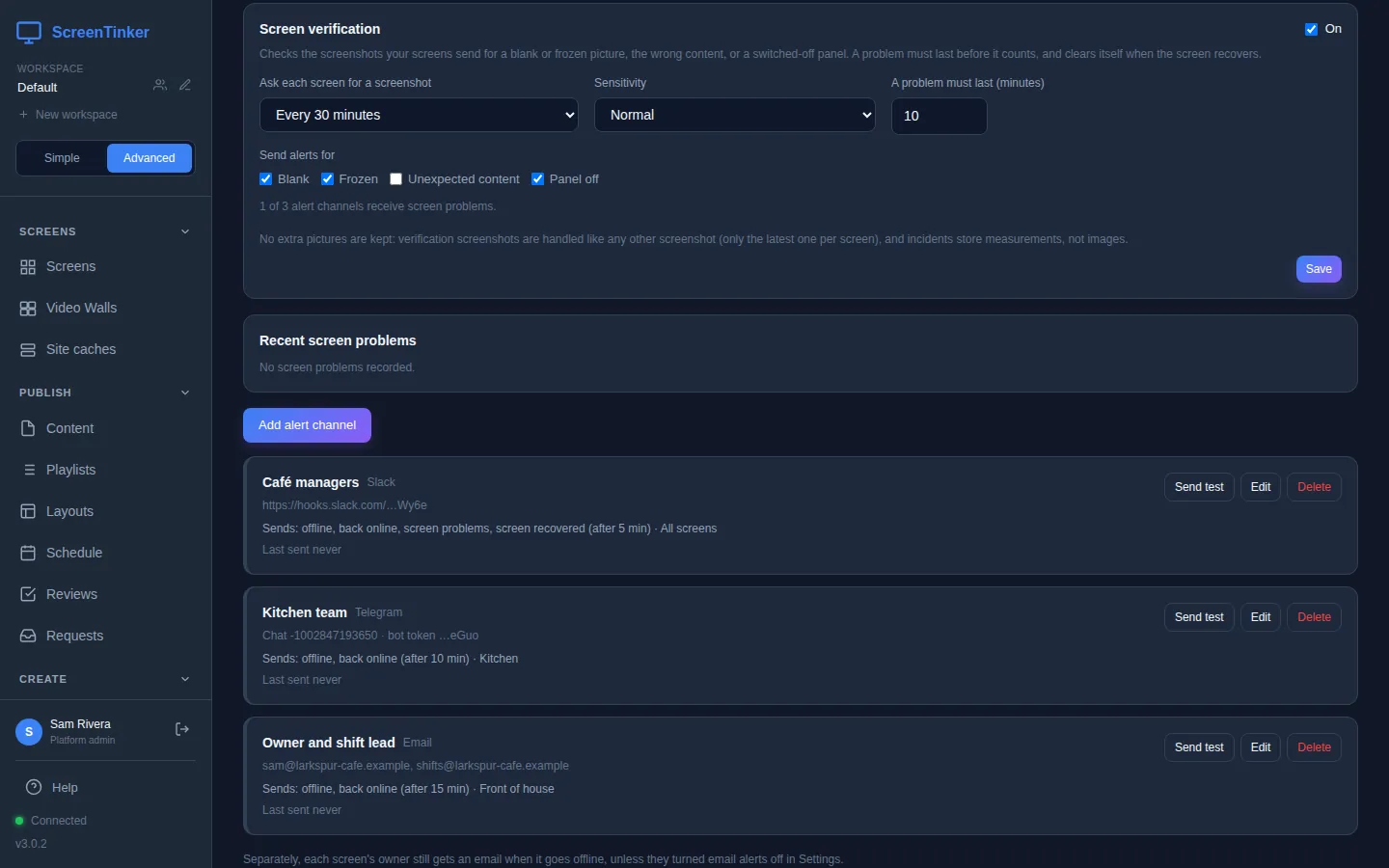
Task: Click the v3.0.2 version label
Action: pos(31,844)
